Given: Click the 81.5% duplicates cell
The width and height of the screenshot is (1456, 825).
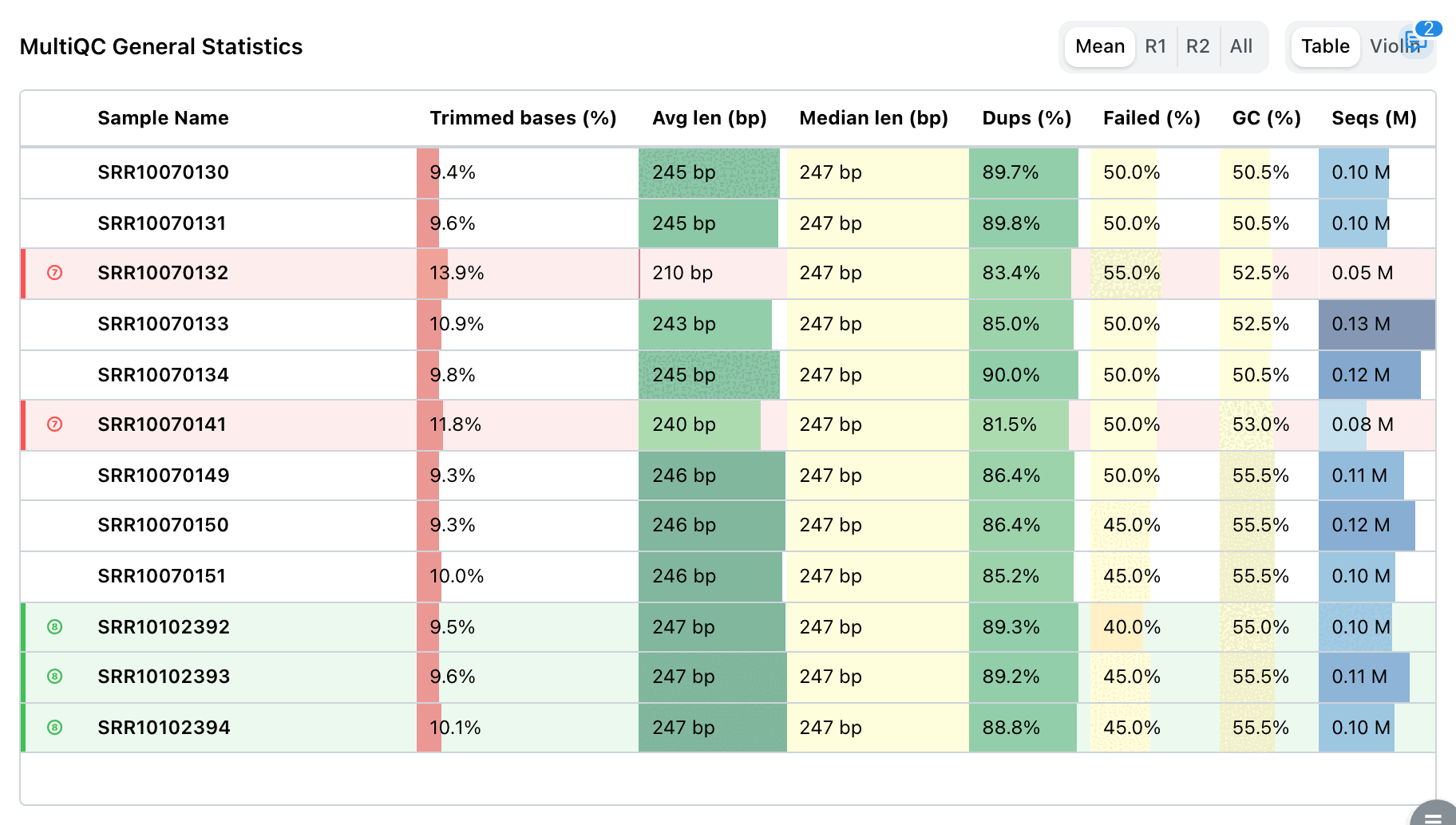Looking at the screenshot, I should coord(1030,424).
